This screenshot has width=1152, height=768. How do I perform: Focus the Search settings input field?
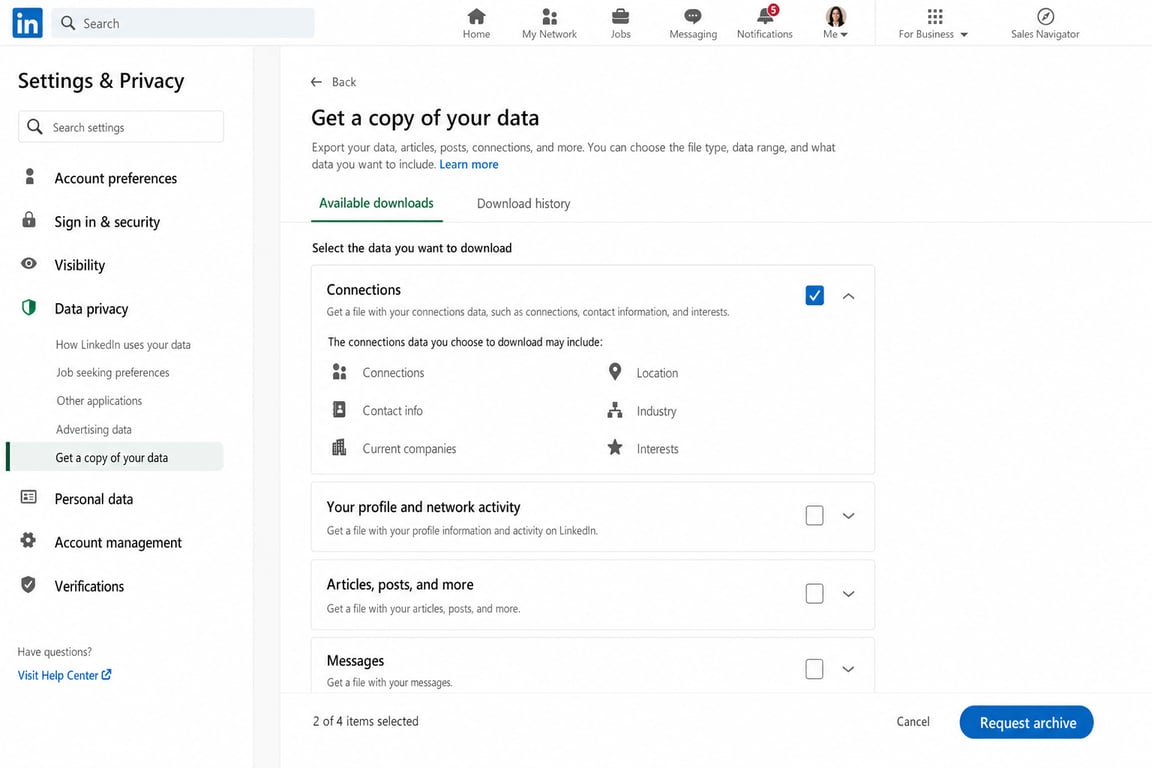[120, 126]
